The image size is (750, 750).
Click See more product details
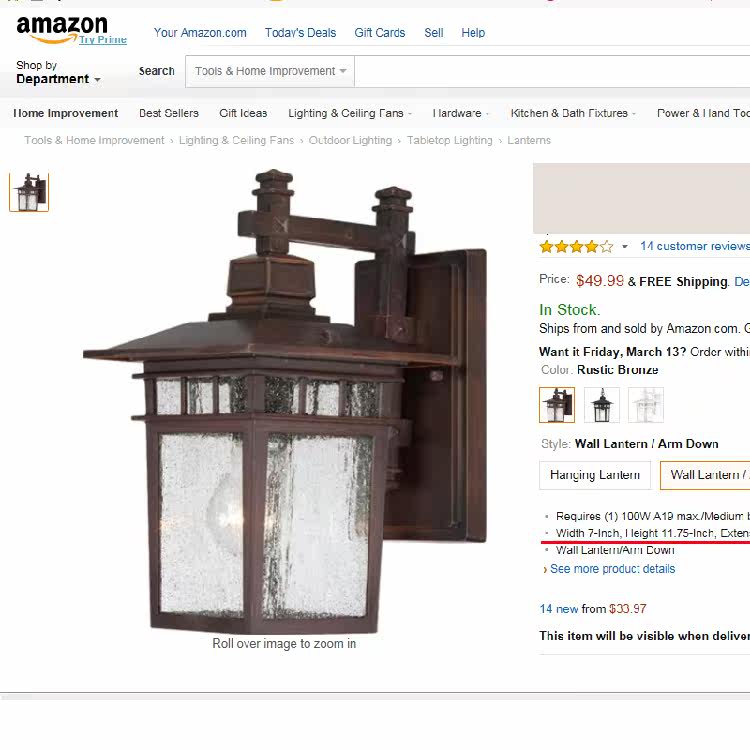[x=612, y=569]
